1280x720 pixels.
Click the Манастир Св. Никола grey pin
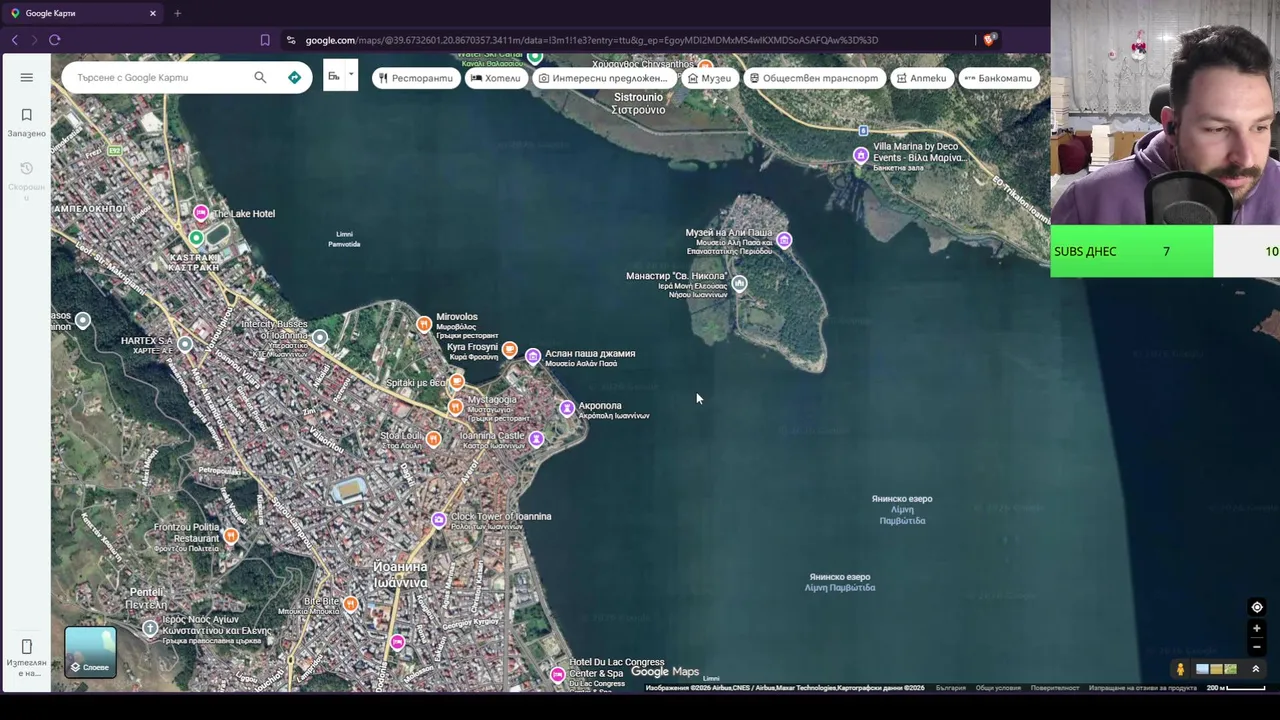[x=739, y=284]
